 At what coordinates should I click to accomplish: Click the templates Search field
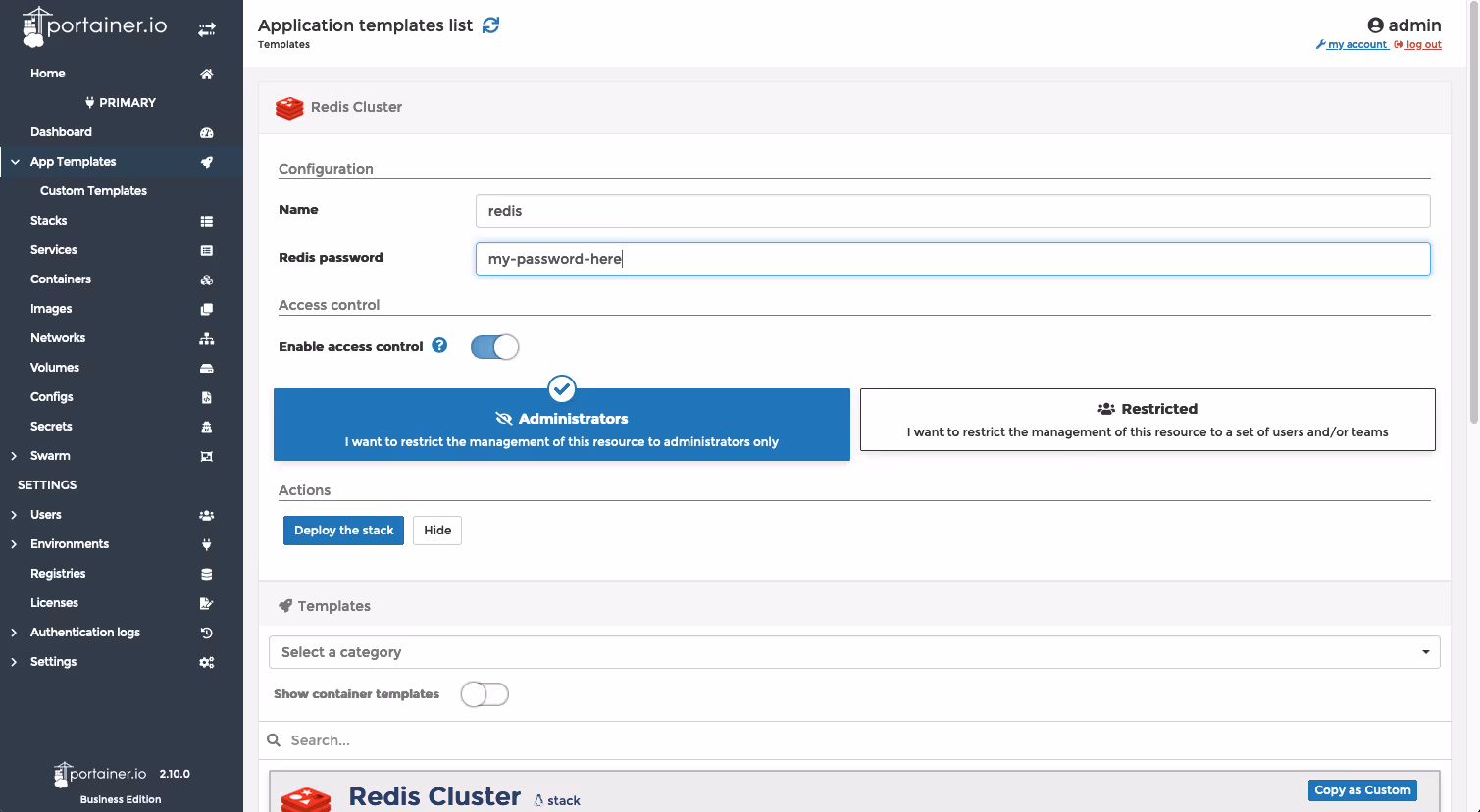[854, 740]
